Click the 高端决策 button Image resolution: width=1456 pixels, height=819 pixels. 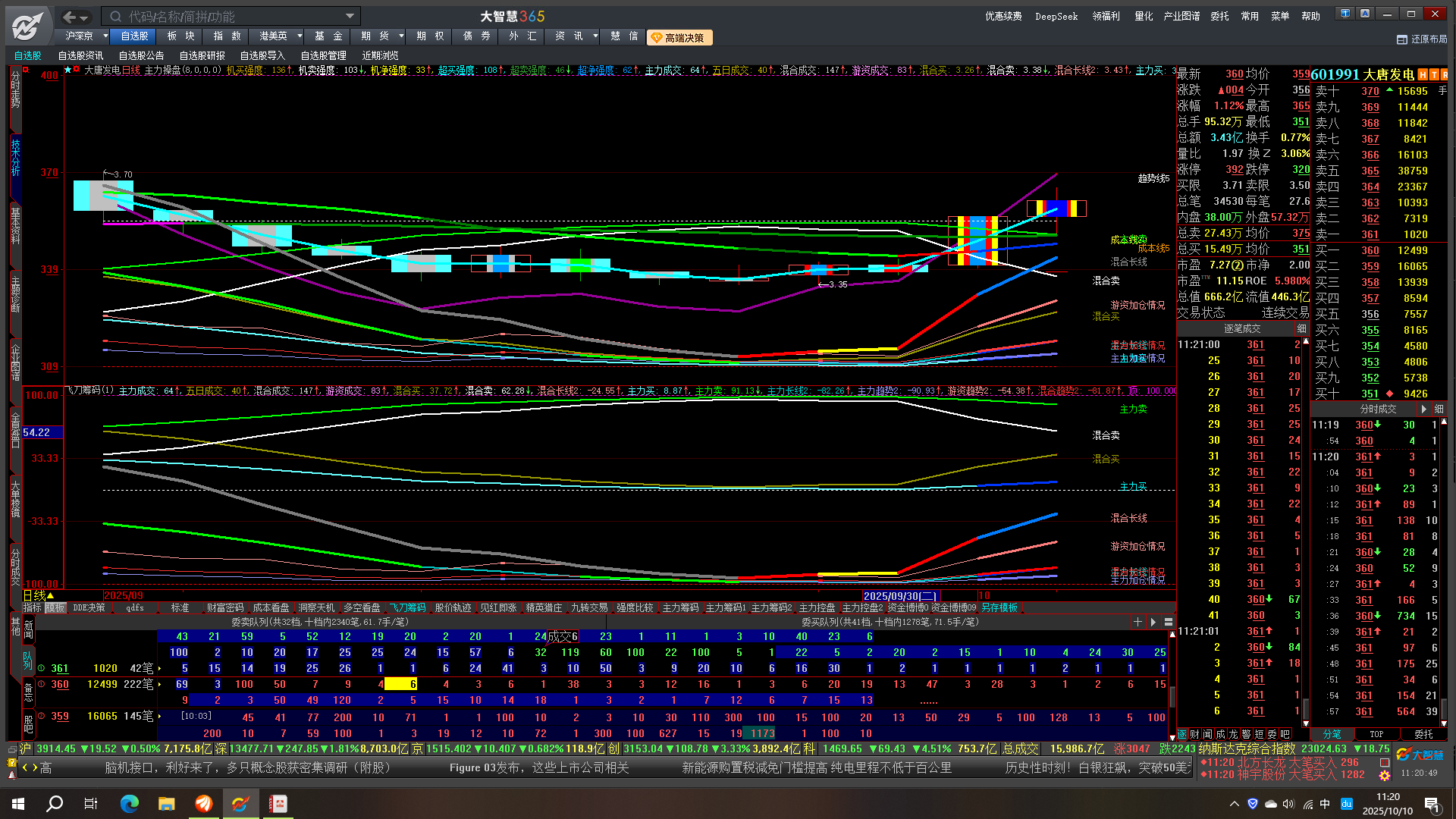[x=679, y=37]
